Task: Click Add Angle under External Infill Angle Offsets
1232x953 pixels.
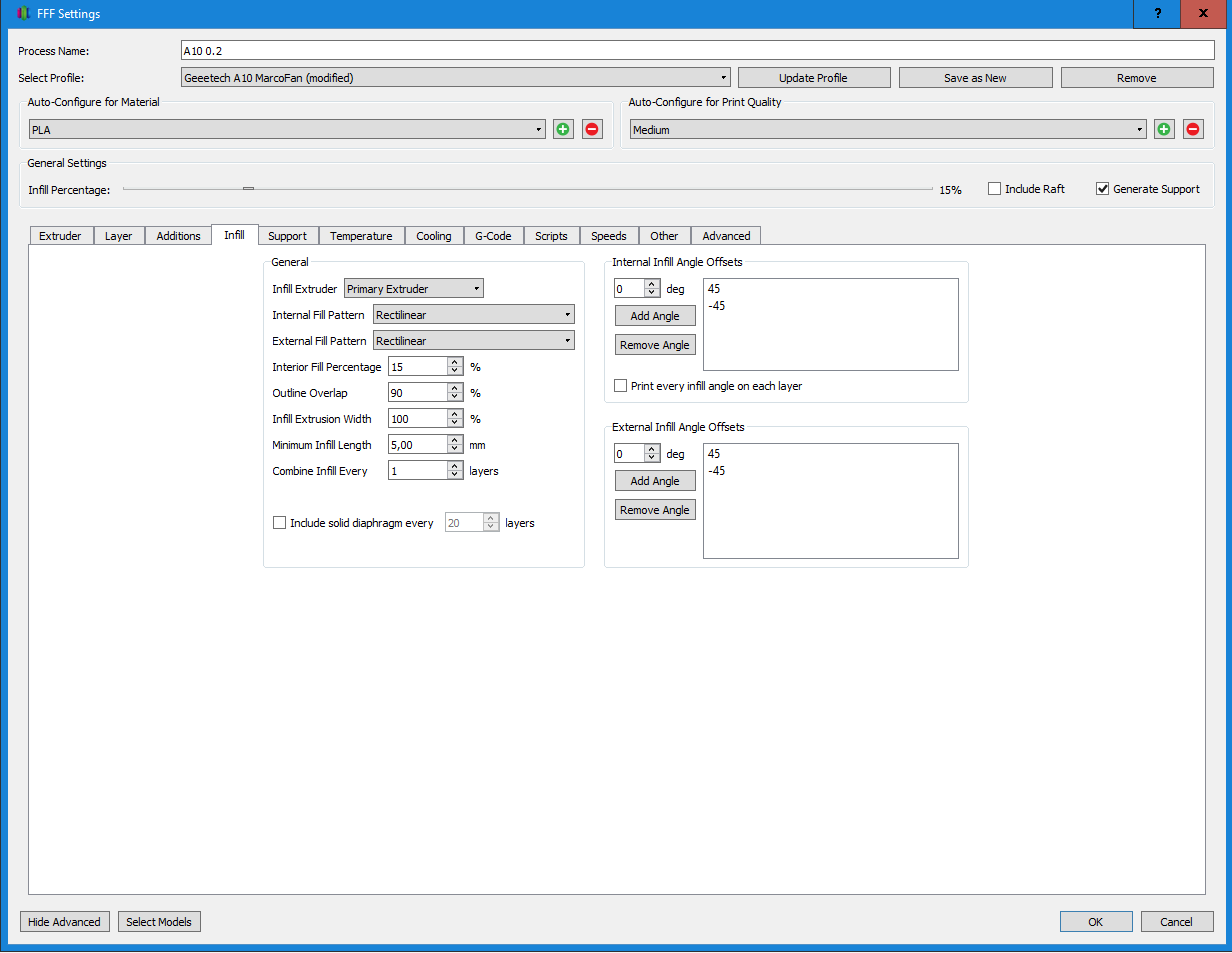Action: click(x=655, y=481)
